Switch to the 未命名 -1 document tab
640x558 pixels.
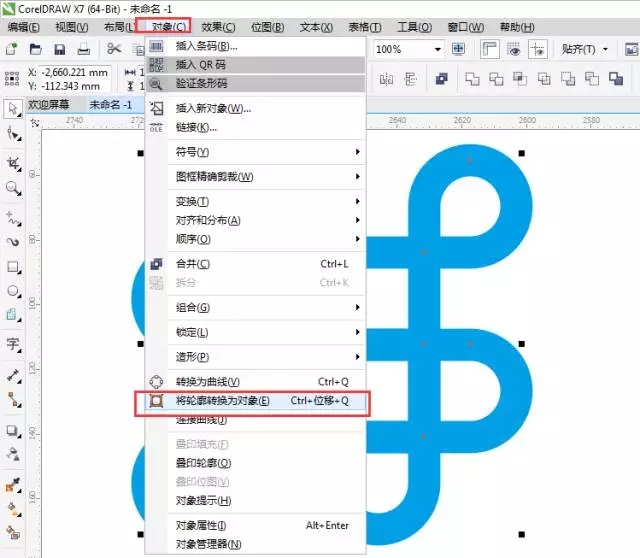[x=111, y=104]
